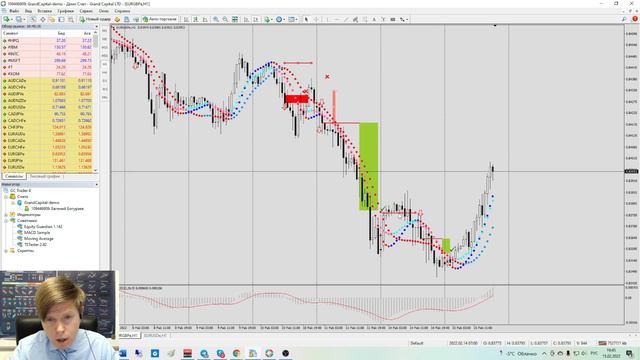The image size is (640, 360).
Task: Toggle Market Watch panel from toolbar
Action: click(x=33, y=19)
